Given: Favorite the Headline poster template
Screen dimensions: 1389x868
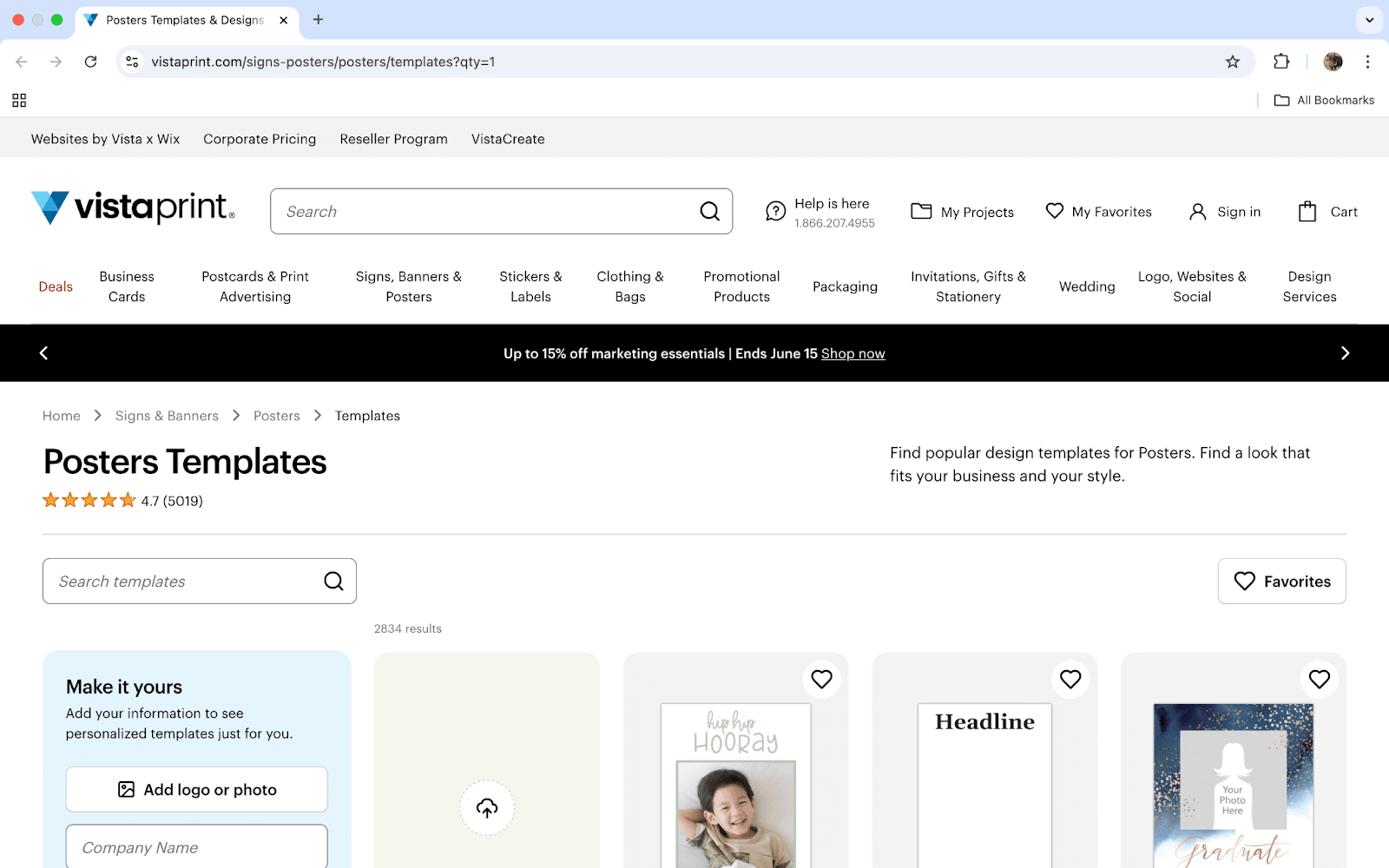Looking at the screenshot, I should [x=1070, y=680].
